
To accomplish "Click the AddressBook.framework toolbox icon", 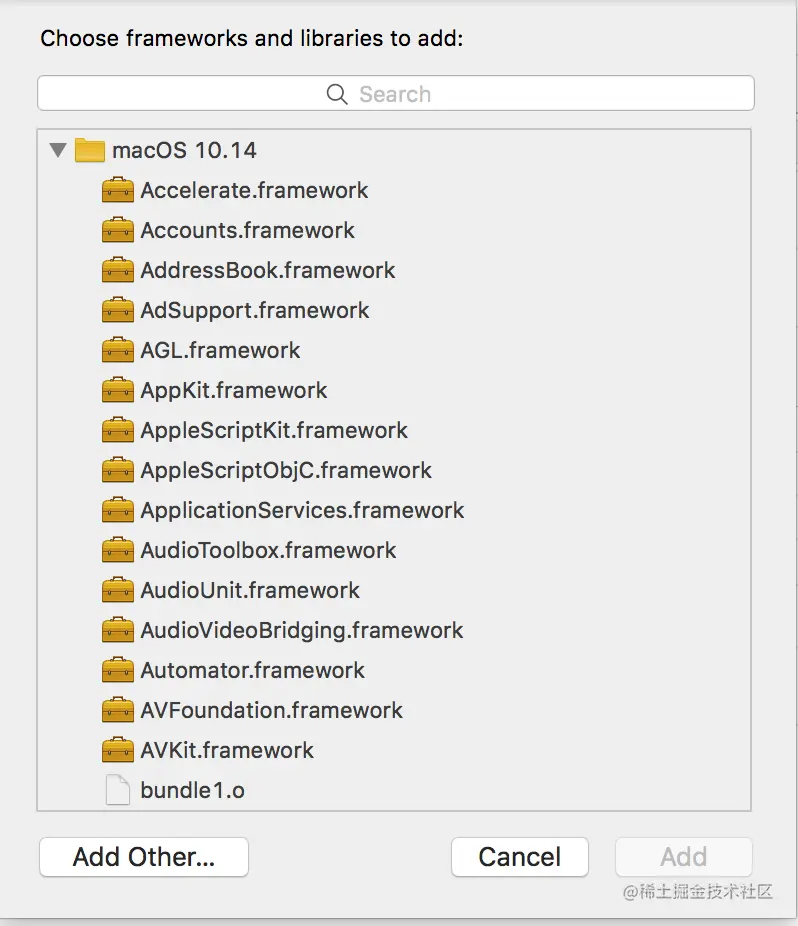I will coord(118,270).
